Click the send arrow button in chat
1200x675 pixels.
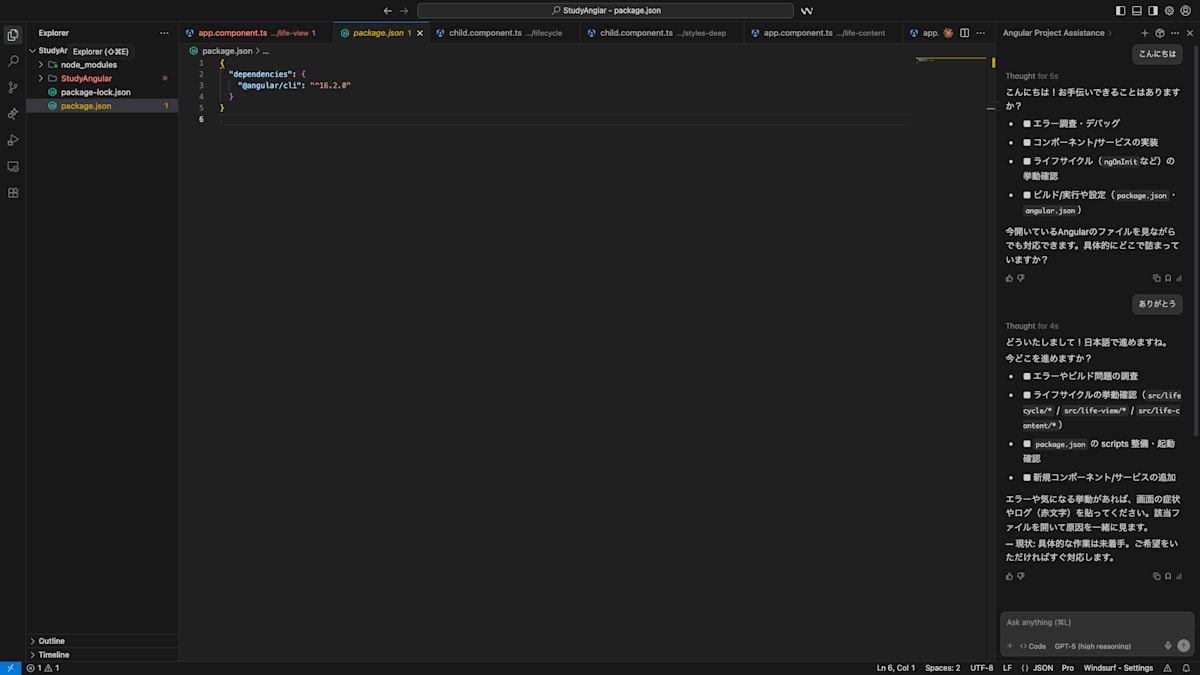[x=1184, y=646]
